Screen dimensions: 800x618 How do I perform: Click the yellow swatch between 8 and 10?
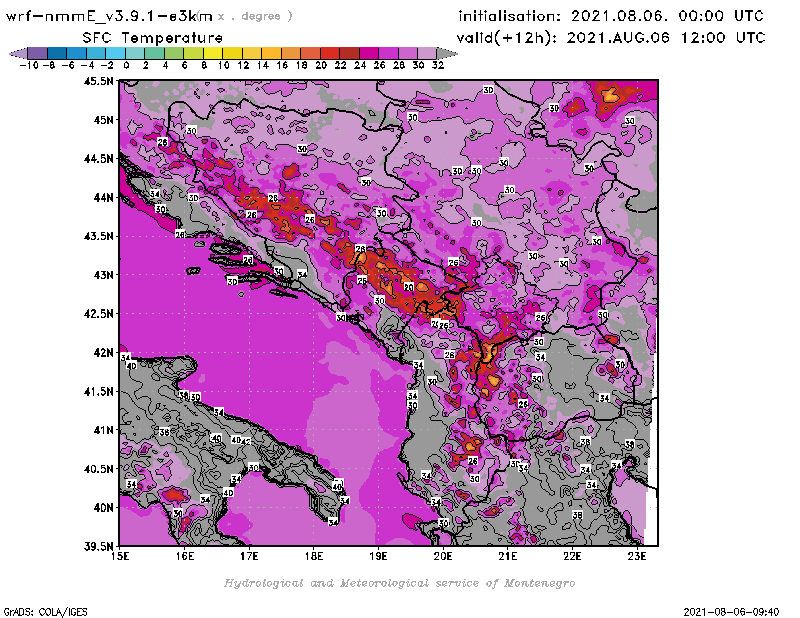[213, 52]
